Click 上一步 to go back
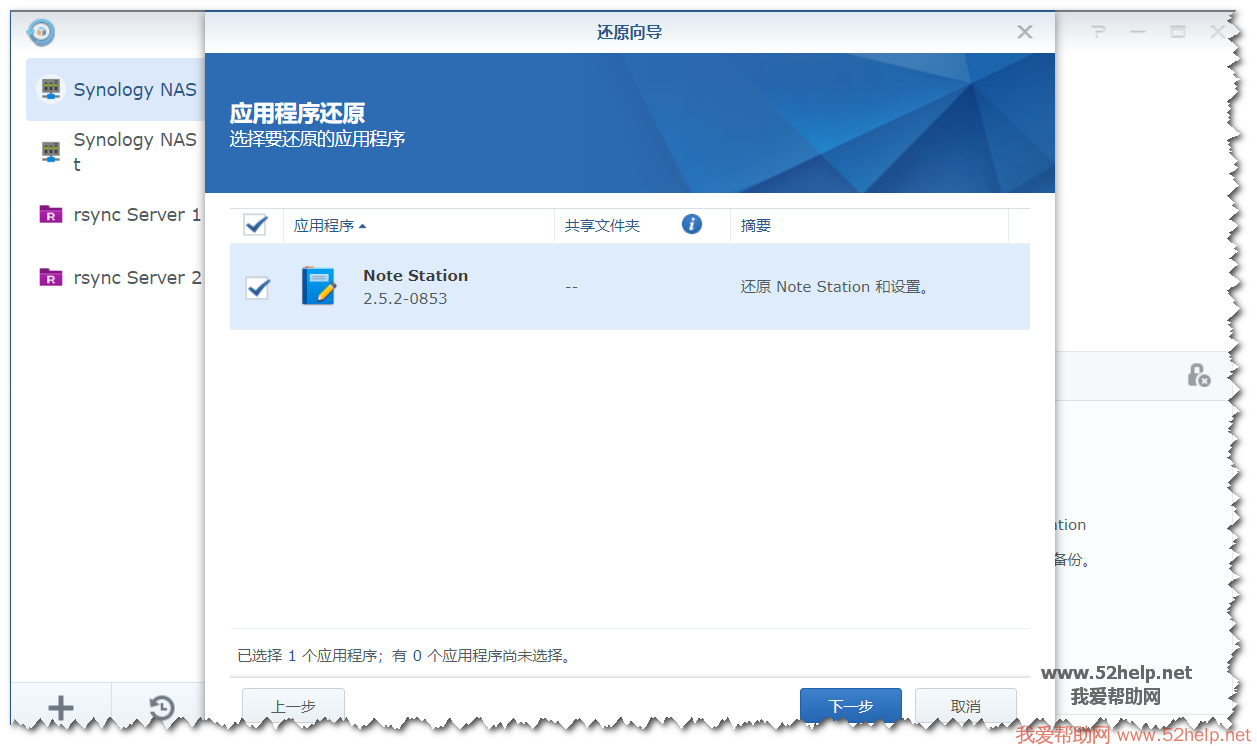1257x746 pixels. (x=293, y=706)
